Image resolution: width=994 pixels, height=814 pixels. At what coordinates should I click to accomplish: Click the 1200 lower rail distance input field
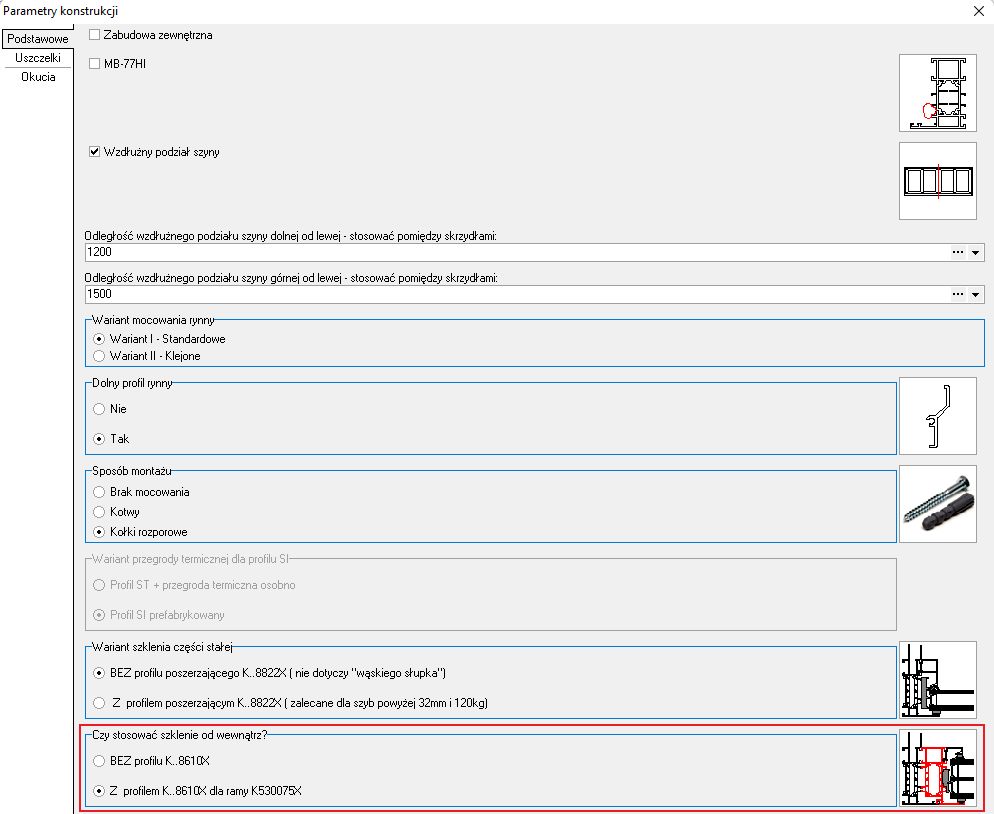point(500,253)
